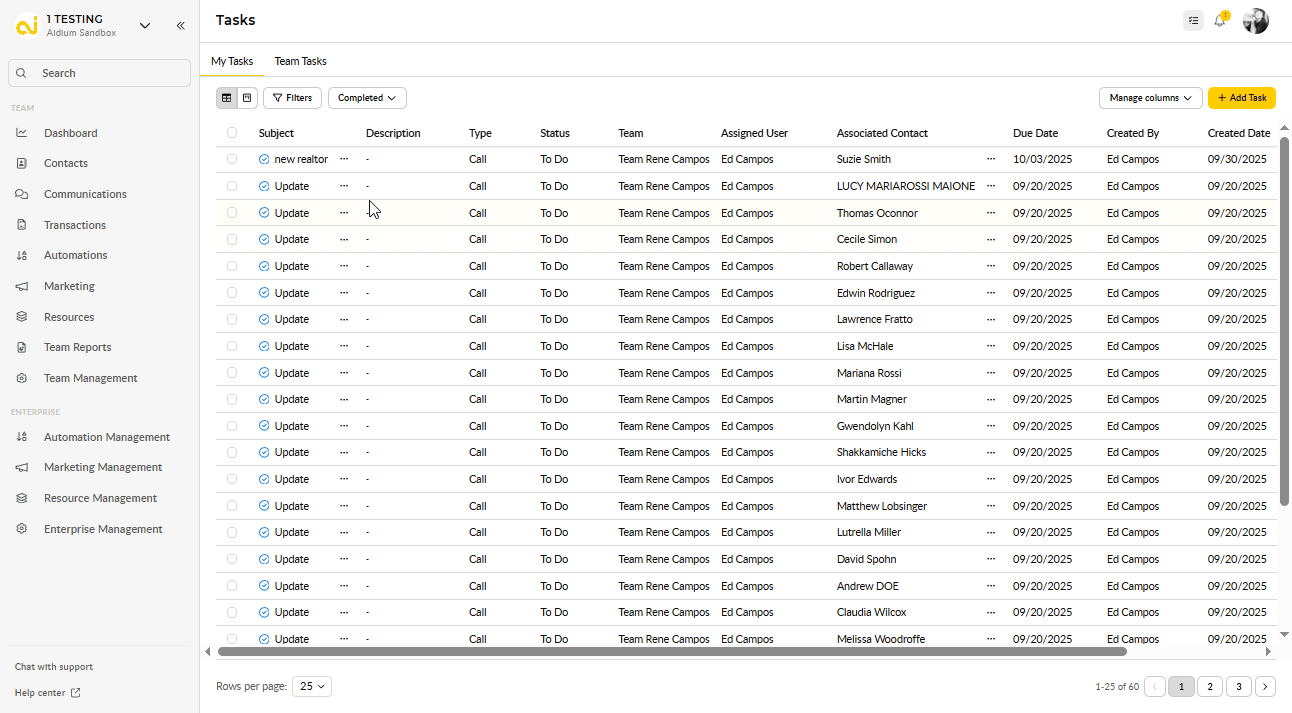Change rows per page dropdown from 25
Viewport: 1292px width, 713px height.
[x=312, y=687]
